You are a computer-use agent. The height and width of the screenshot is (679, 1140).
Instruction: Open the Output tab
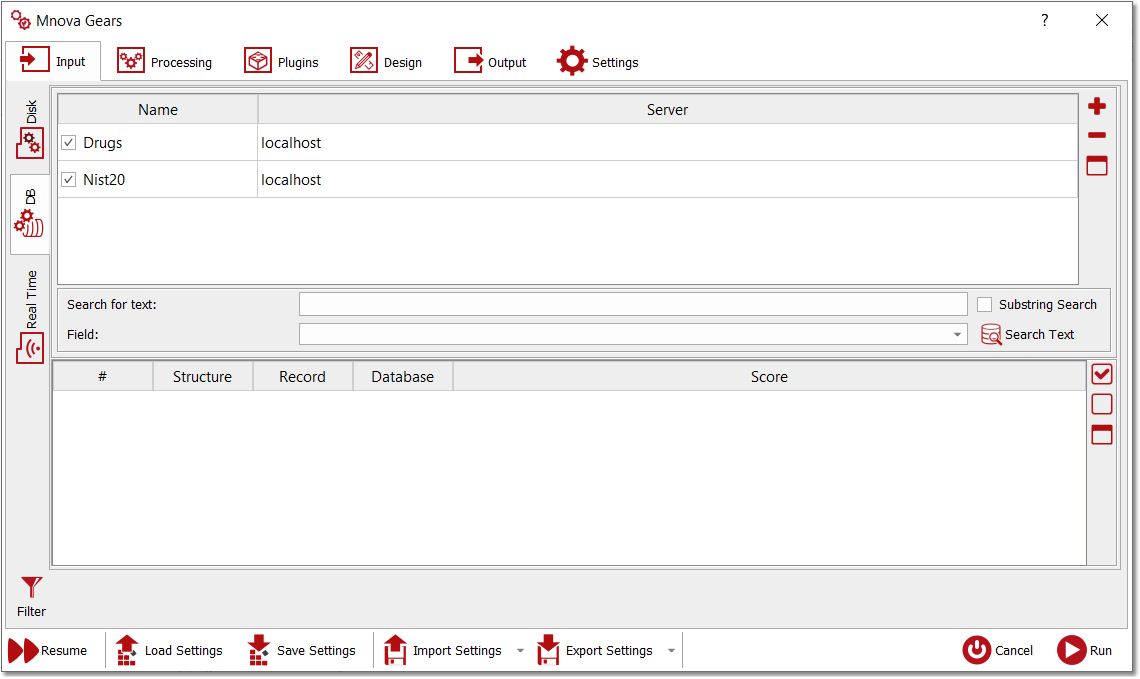(x=490, y=62)
